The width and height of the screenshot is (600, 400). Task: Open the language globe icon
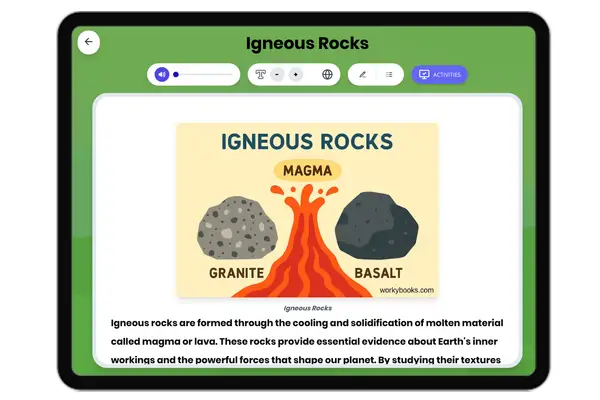[x=327, y=74]
